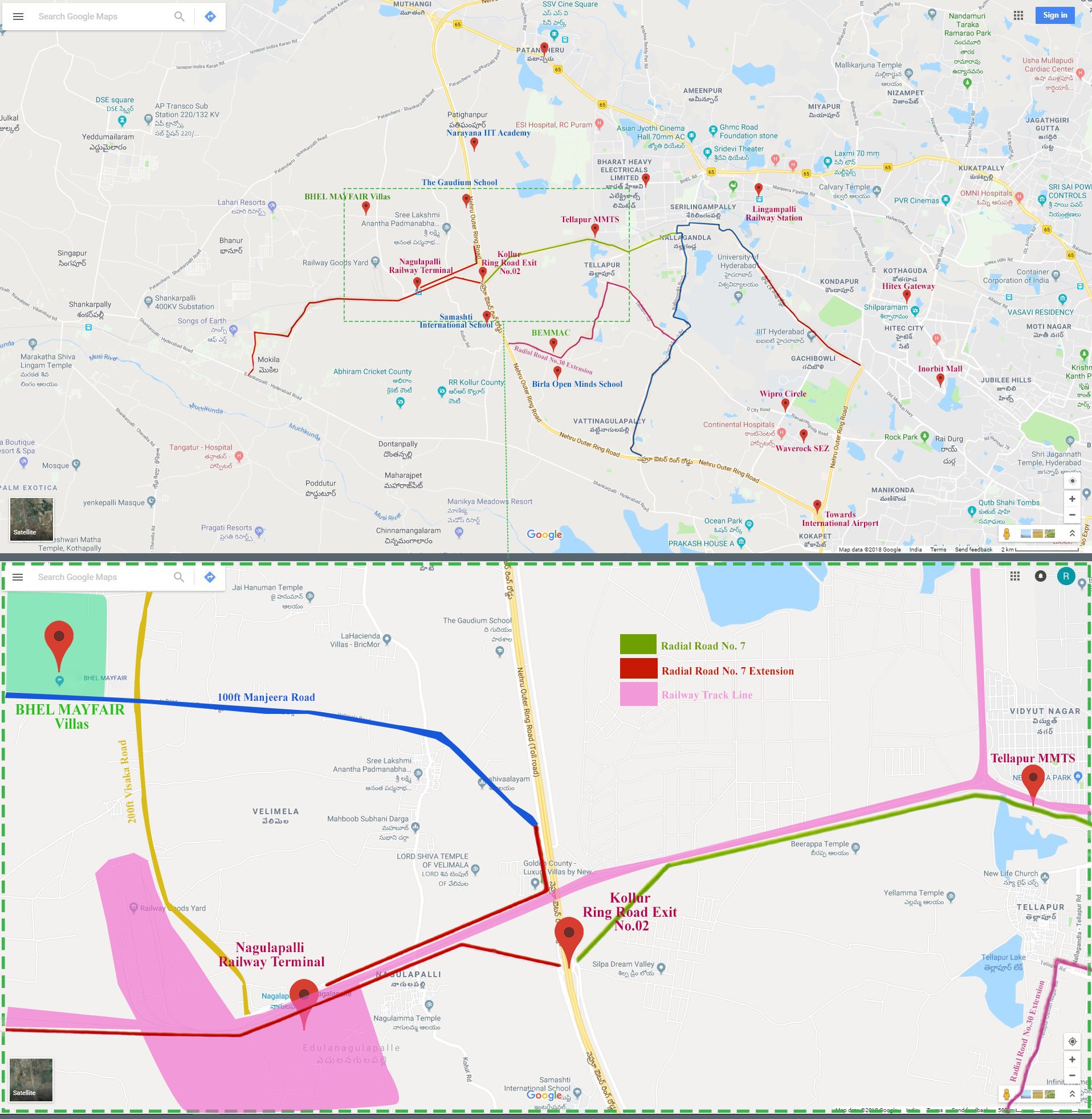Click the account avatar labeled R

coord(1066,576)
